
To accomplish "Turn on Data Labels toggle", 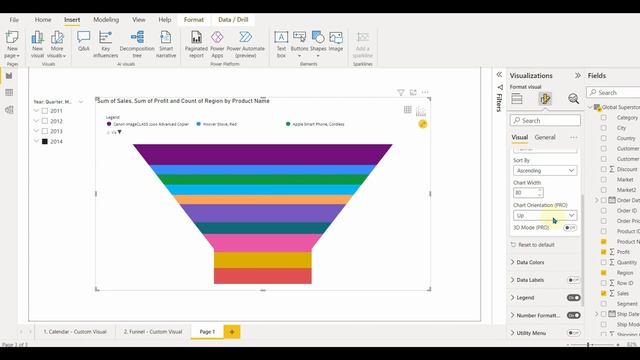I will [573, 280].
